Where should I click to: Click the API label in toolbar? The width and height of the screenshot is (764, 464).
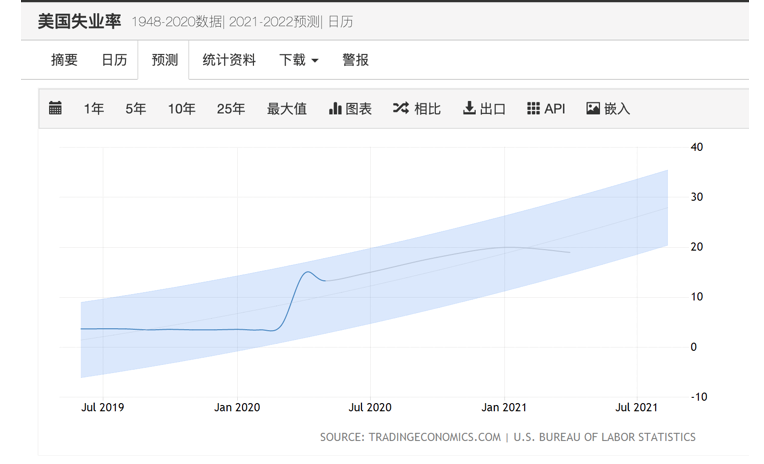(554, 109)
